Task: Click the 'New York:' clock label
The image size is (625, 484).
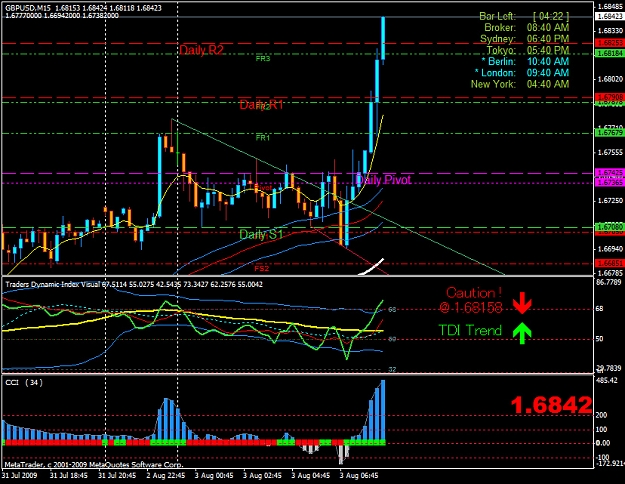Action: (x=493, y=84)
